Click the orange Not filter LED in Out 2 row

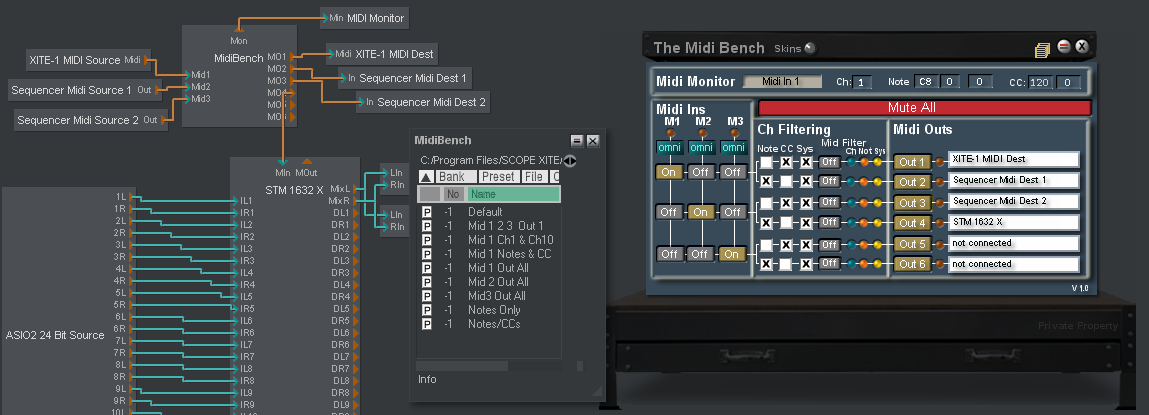click(865, 180)
